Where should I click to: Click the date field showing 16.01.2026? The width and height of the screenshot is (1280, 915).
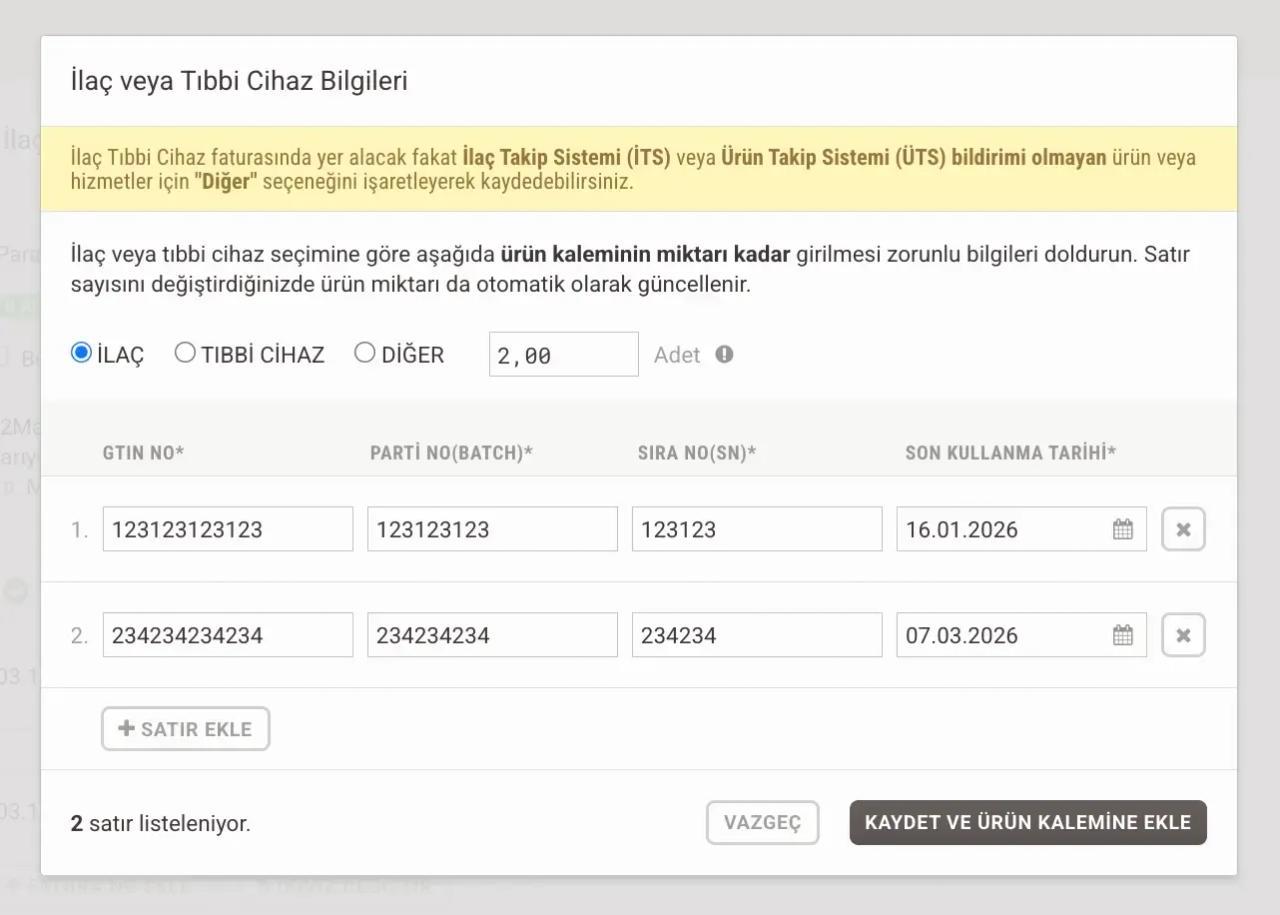tap(1000, 529)
